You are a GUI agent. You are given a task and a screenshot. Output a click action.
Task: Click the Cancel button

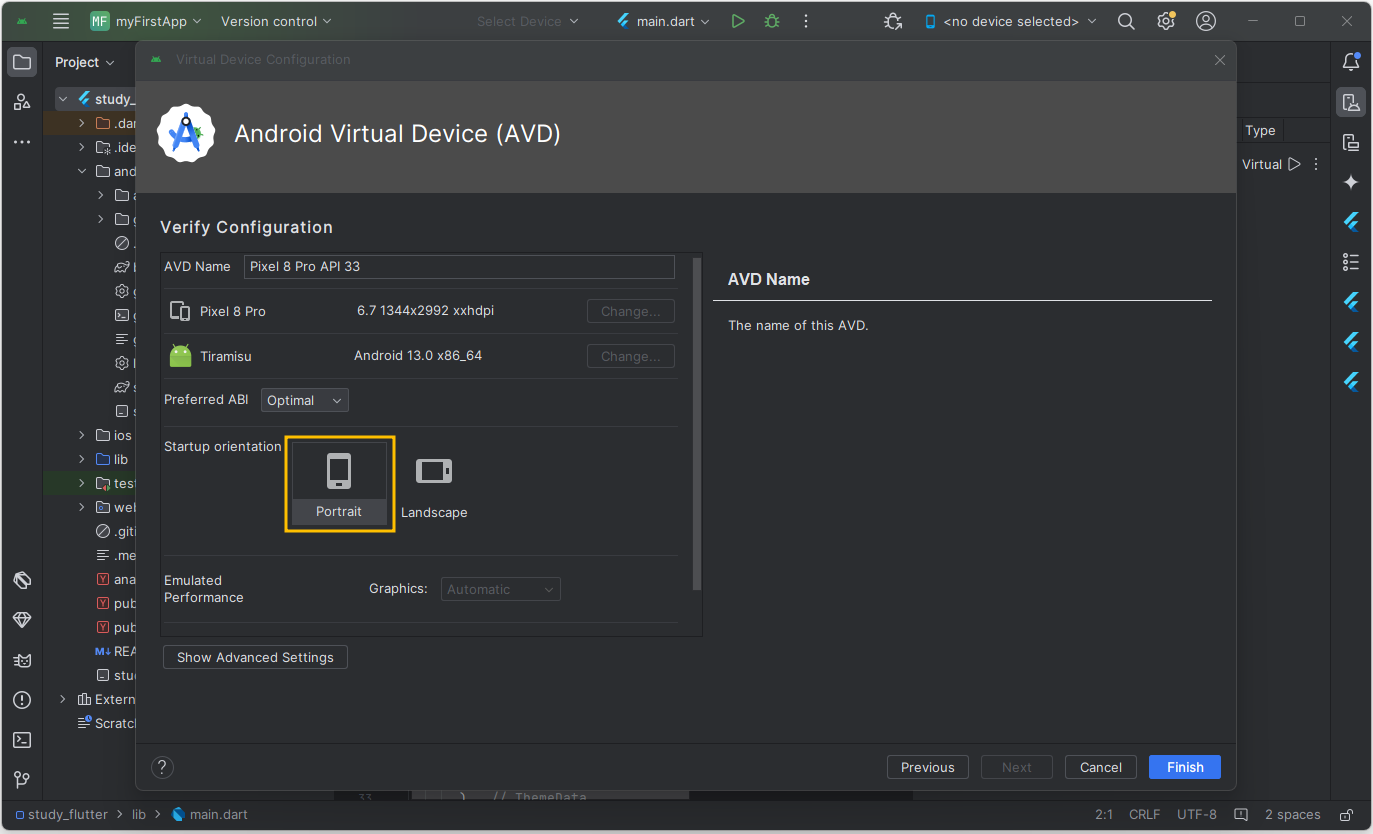(1101, 767)
